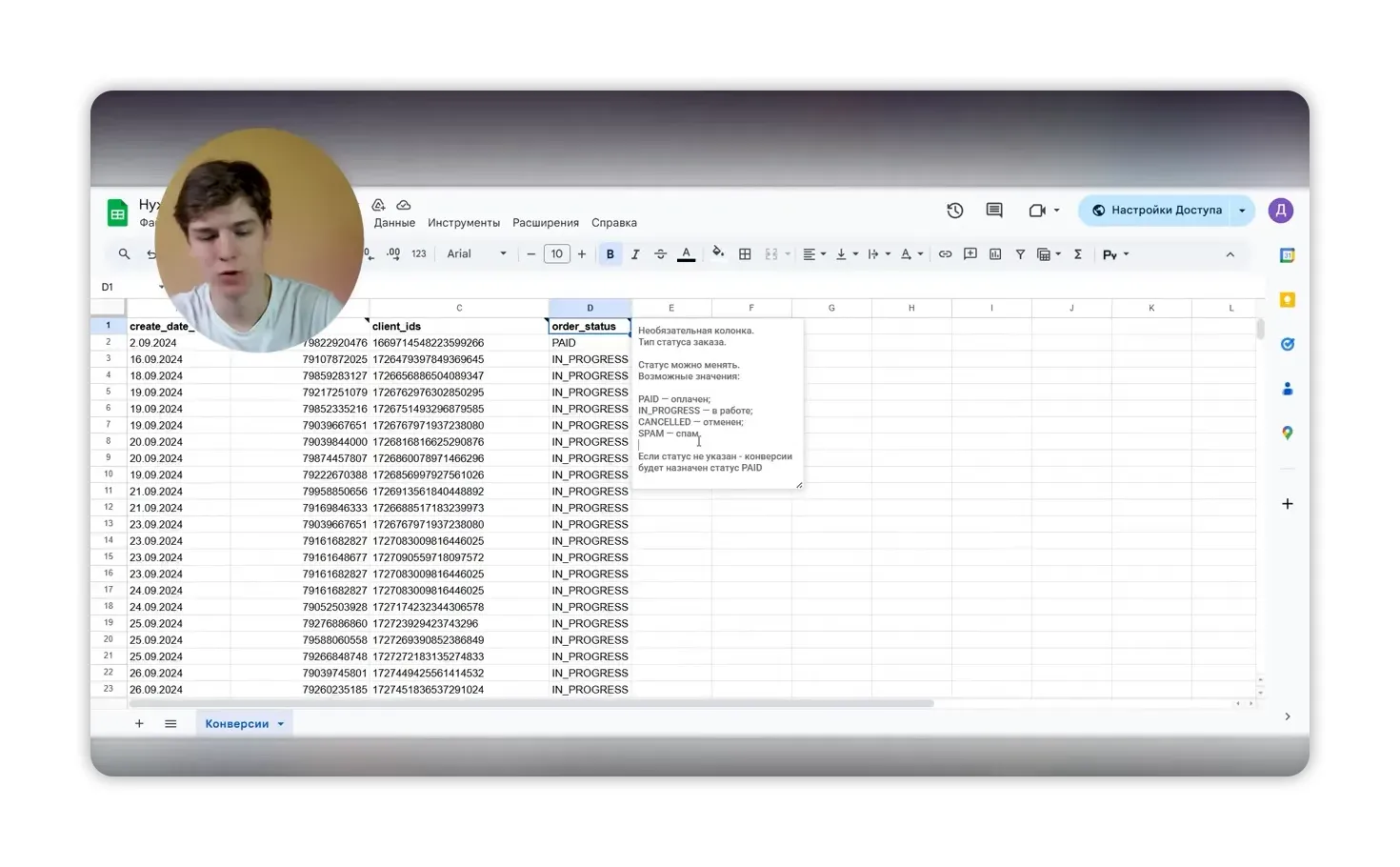Click the cloud save status icon

click(x=404, y=205)
